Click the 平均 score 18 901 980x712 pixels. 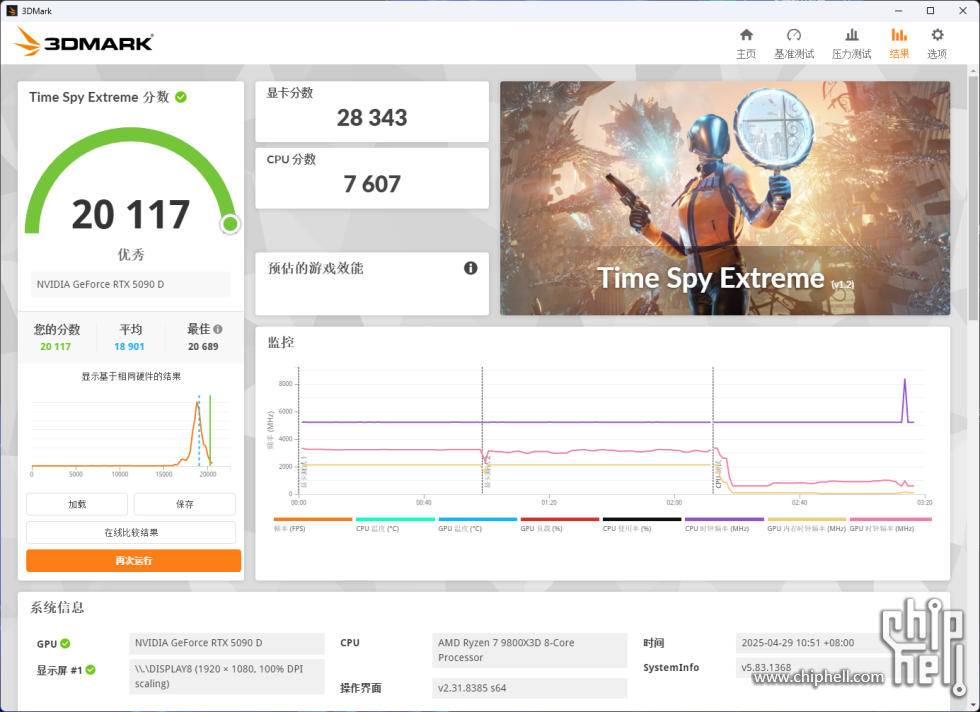[129, 346]
